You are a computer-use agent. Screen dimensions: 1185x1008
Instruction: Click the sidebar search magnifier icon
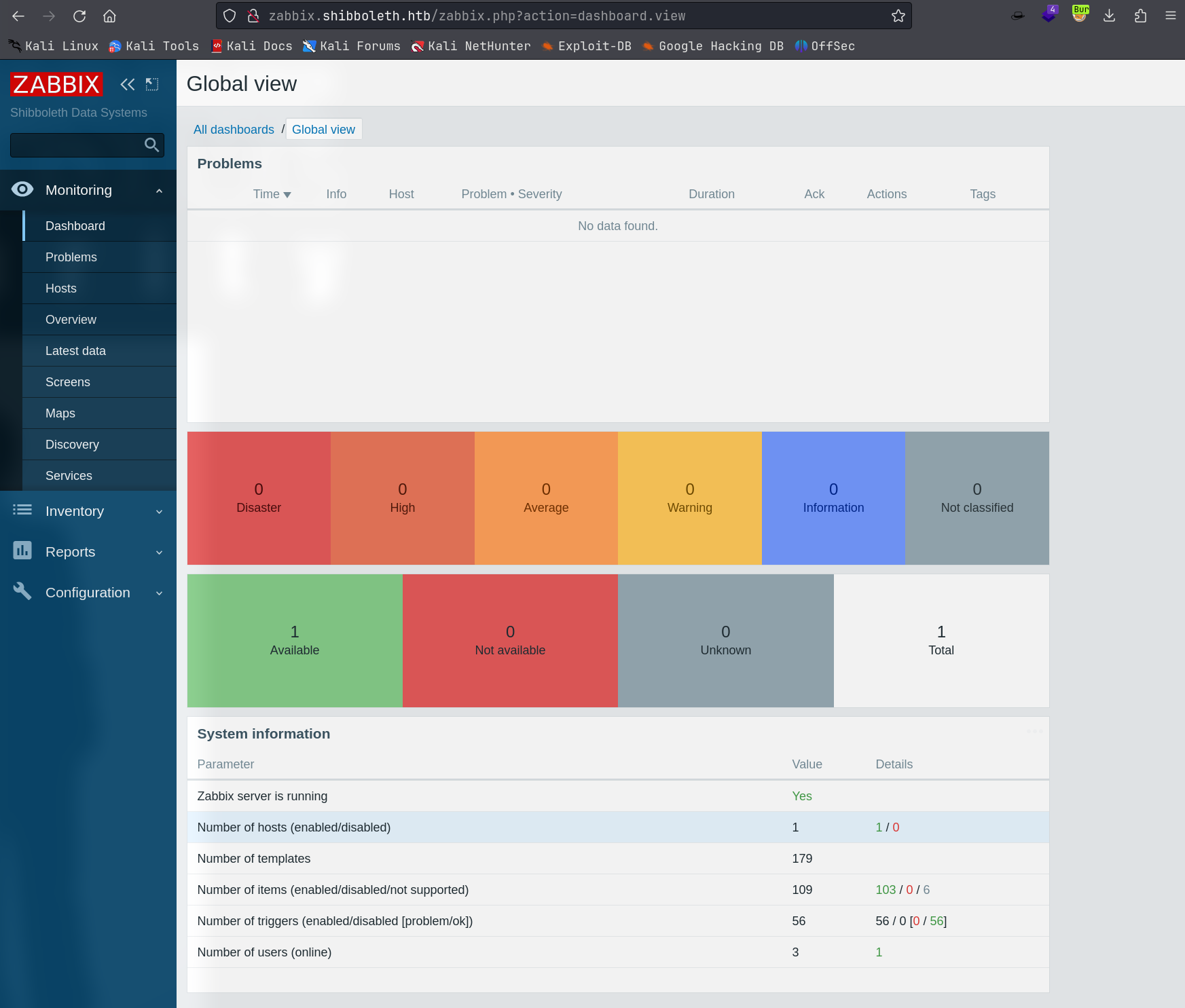click(151, 145)
